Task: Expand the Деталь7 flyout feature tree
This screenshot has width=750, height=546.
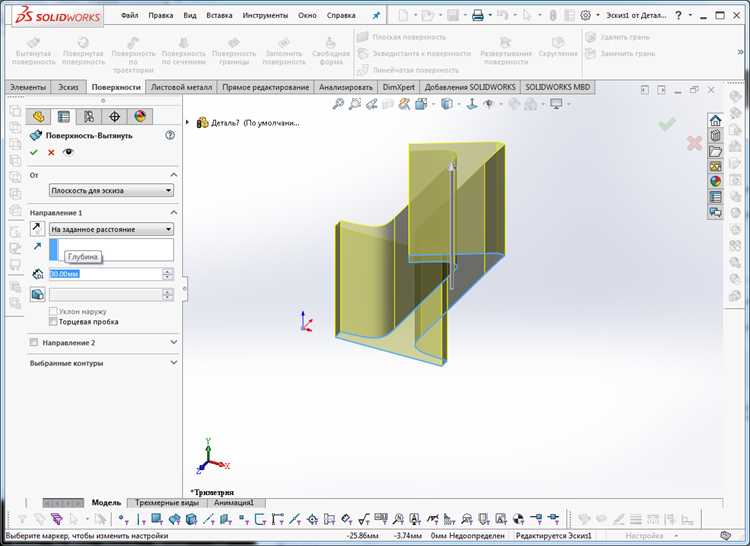Action: 188,123
